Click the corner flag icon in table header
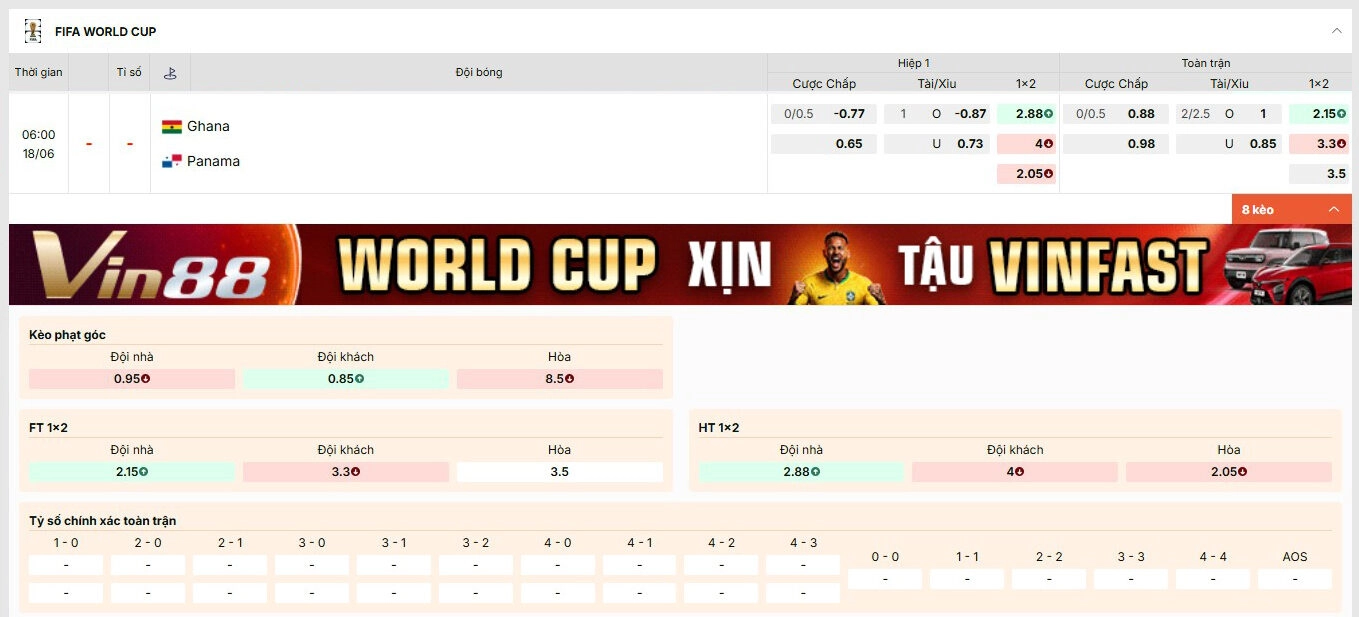 [x=170, y=73]
